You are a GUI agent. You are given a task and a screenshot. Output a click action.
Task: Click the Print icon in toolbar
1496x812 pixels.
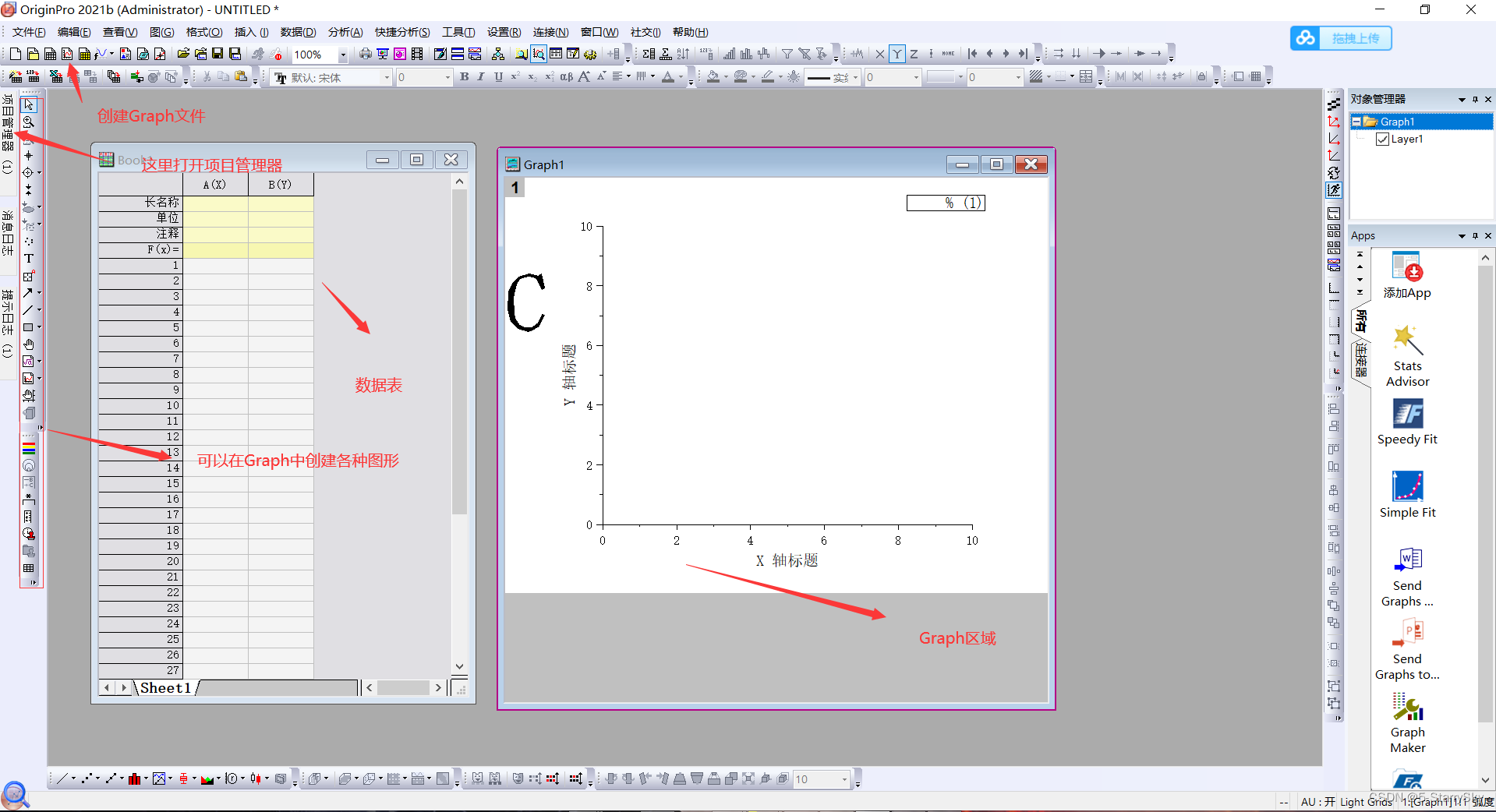(x=365, y=54)
